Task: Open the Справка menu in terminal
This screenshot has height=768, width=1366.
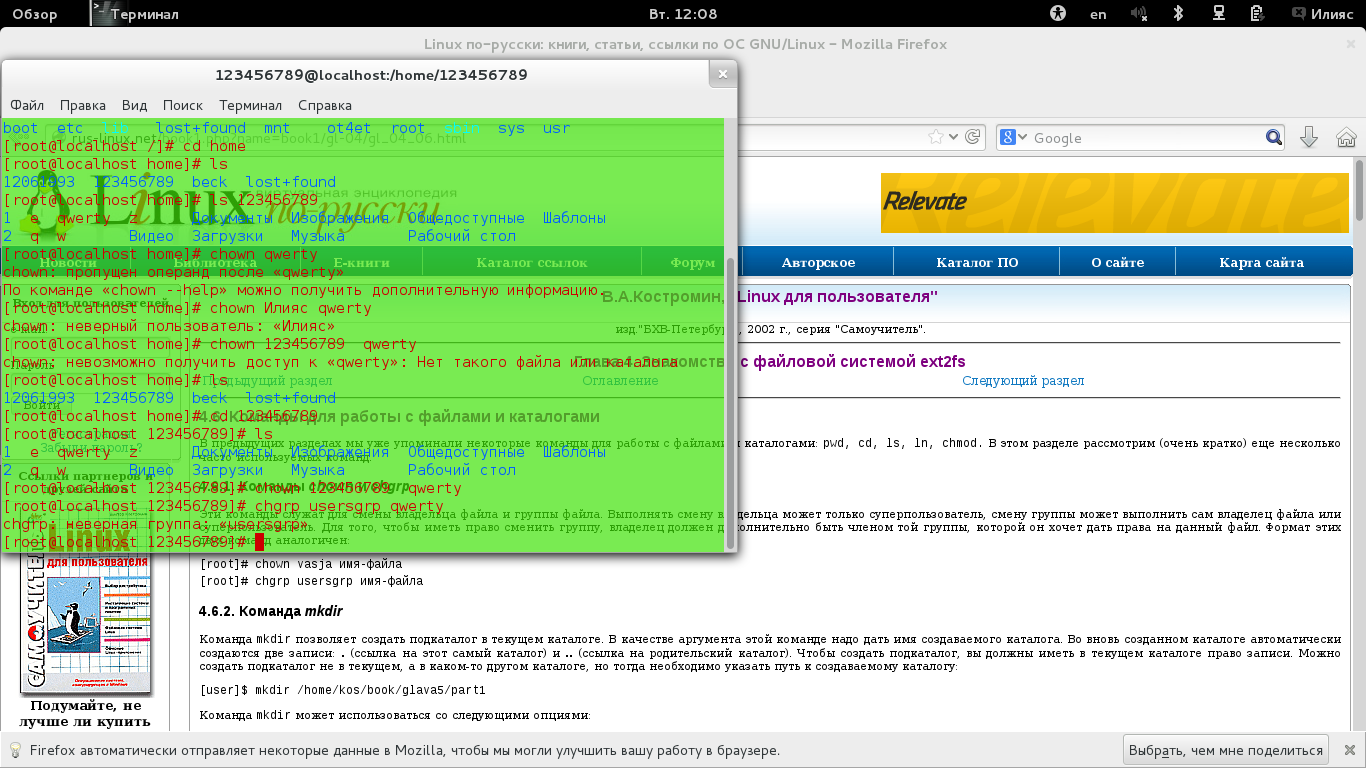Action: (x=325, y=105)
